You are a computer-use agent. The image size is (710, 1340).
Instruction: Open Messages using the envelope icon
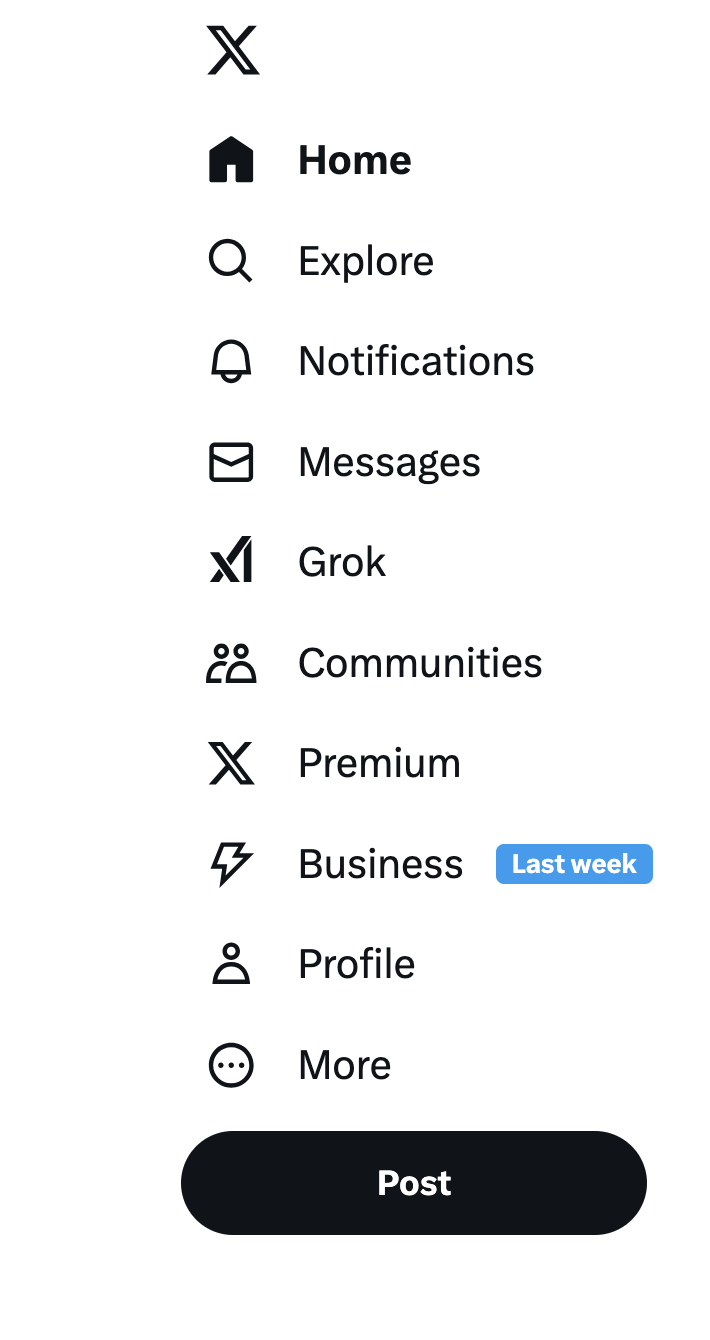point(231,462)
